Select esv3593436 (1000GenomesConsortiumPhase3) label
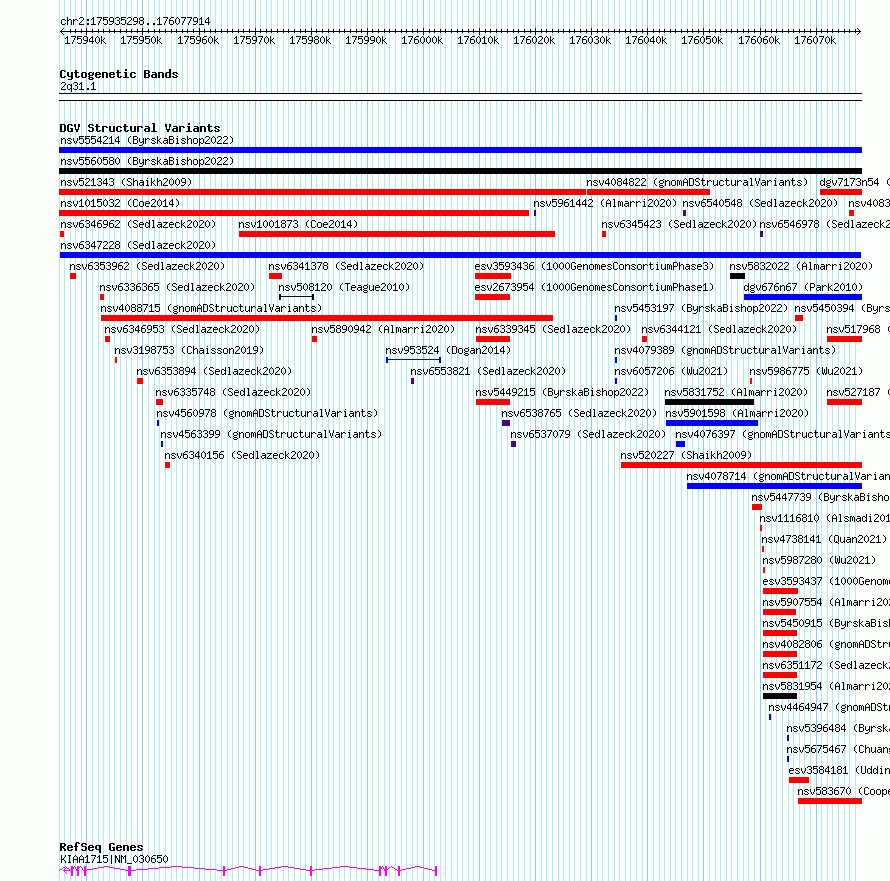The image size is (890, 881). click(x=594, y=266)
